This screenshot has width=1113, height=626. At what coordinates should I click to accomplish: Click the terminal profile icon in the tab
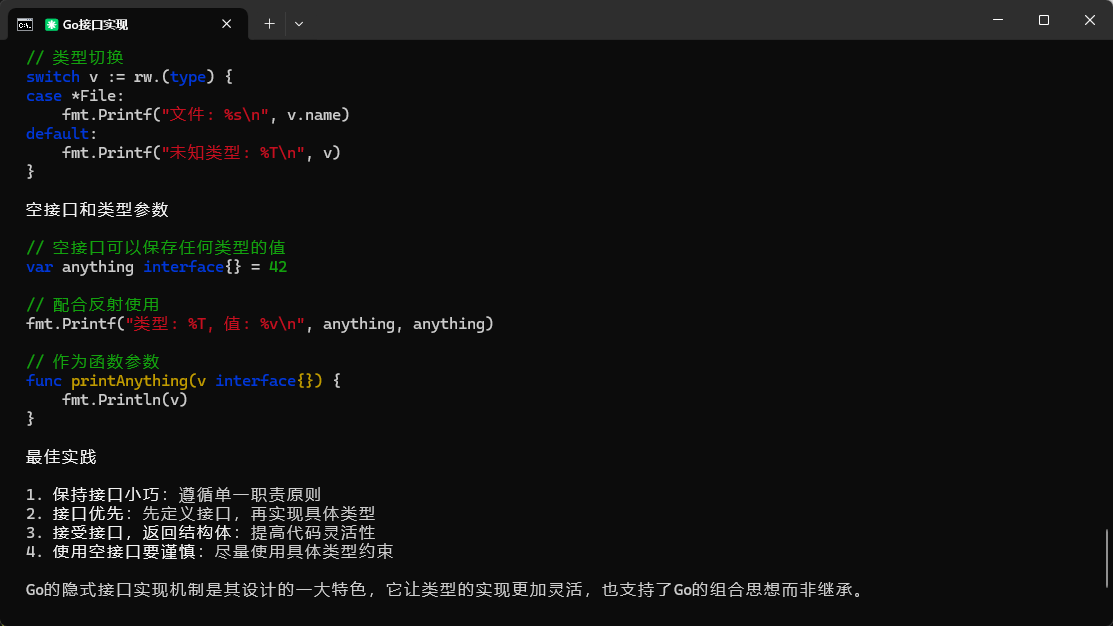(25, 23)
